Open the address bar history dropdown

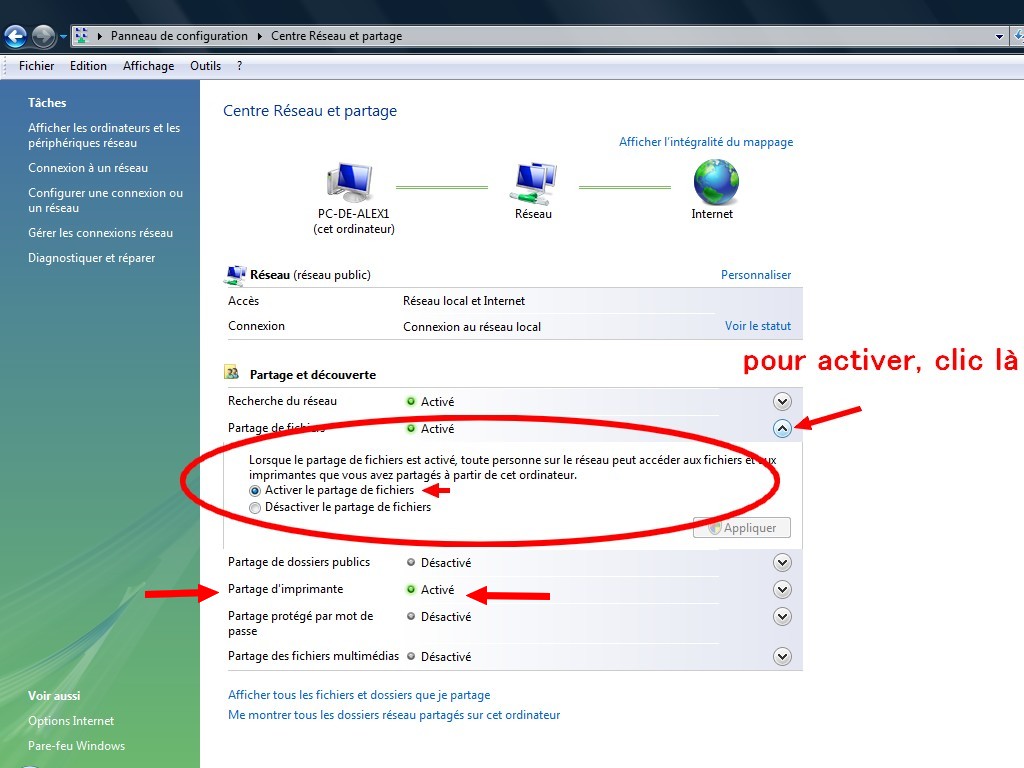(x=999, y=37)
